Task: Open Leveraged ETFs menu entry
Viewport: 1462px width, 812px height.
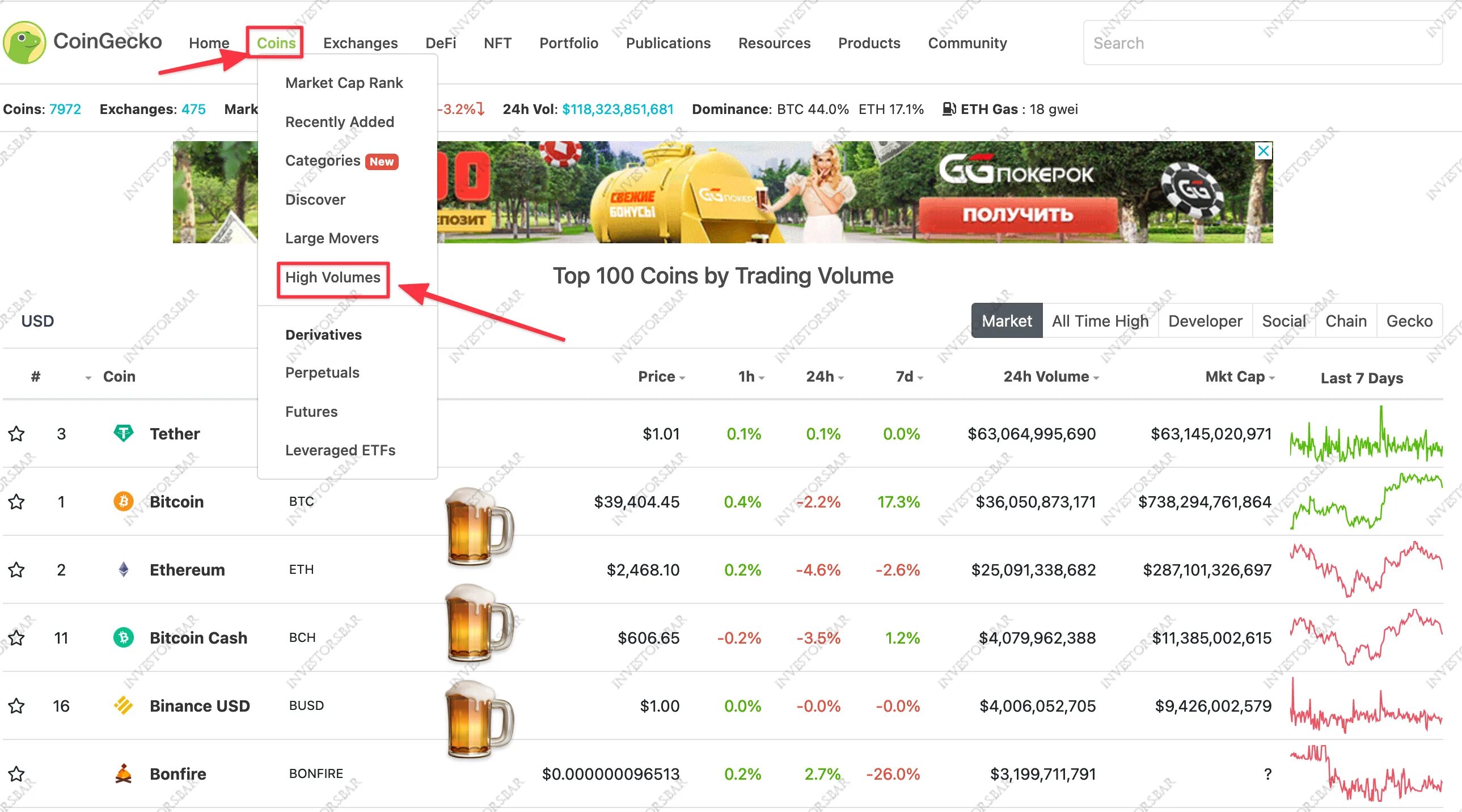Action: pyautogui.click(x=340, y=451)
